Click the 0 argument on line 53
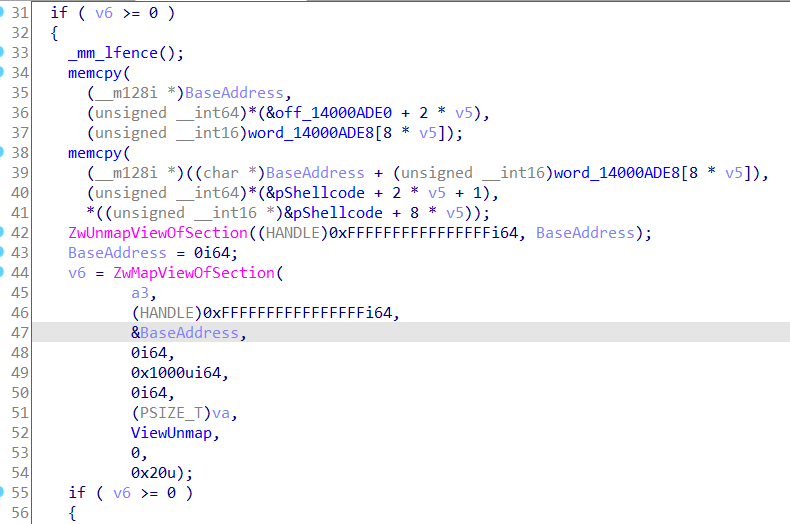Image resolution: width=790 pixels, height=524 pixels. [136, 453]
